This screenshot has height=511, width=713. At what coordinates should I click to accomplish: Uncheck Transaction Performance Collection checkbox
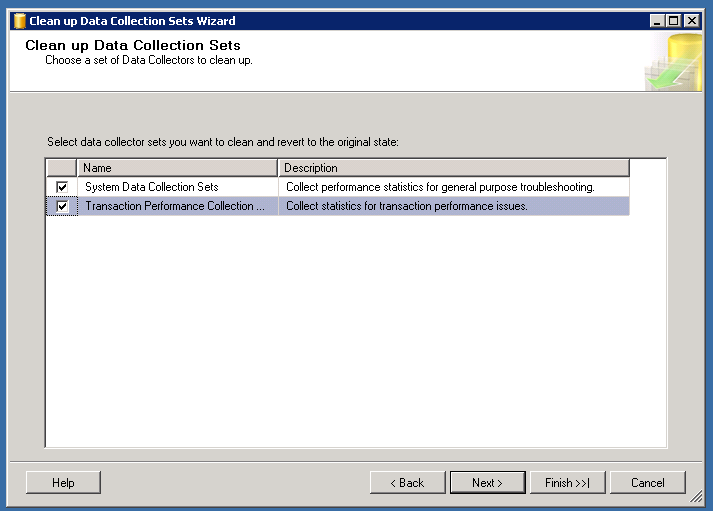[x=62, y=207]
